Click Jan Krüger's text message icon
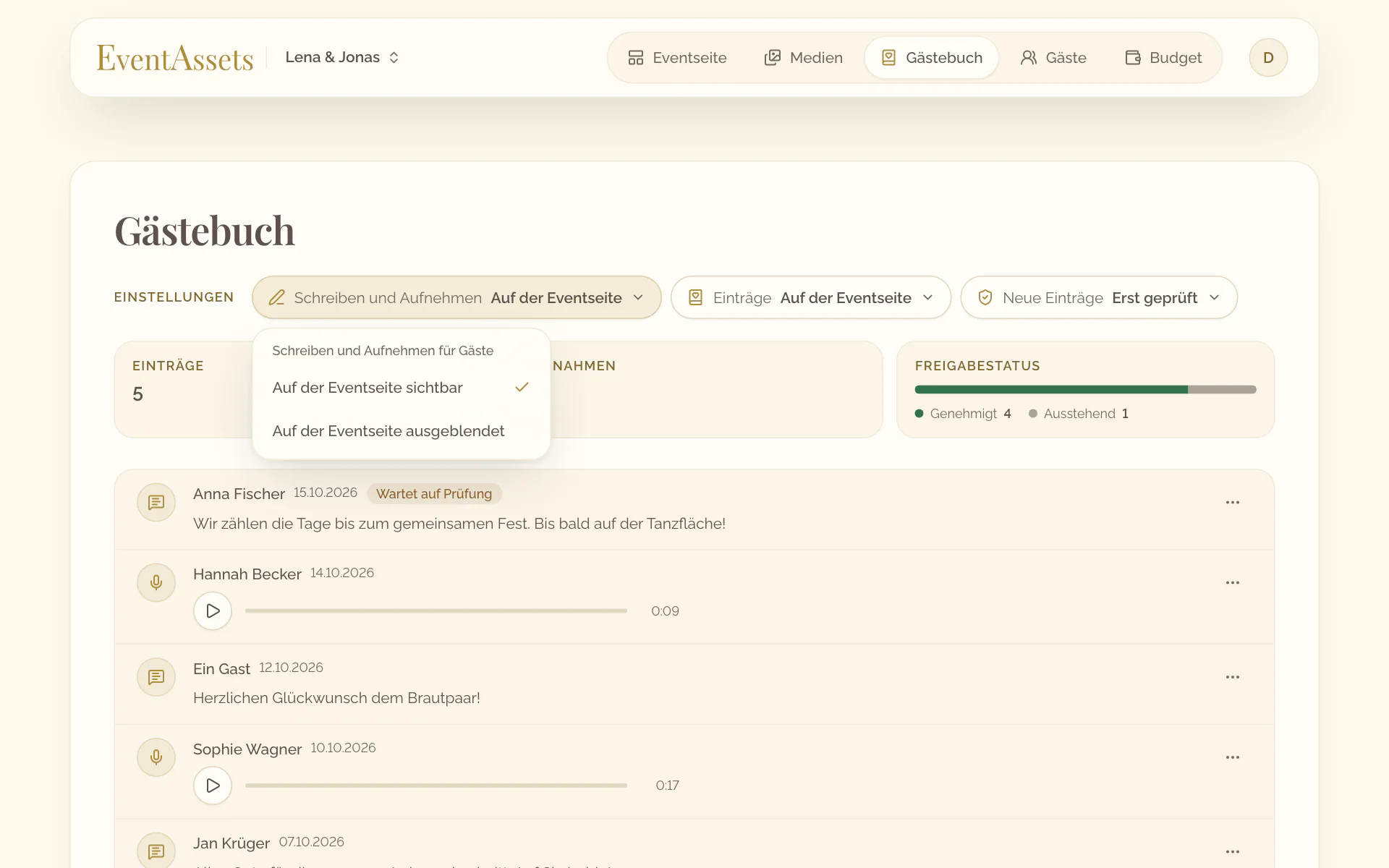Screen dimensions: 1389x868 pos(156,851)
